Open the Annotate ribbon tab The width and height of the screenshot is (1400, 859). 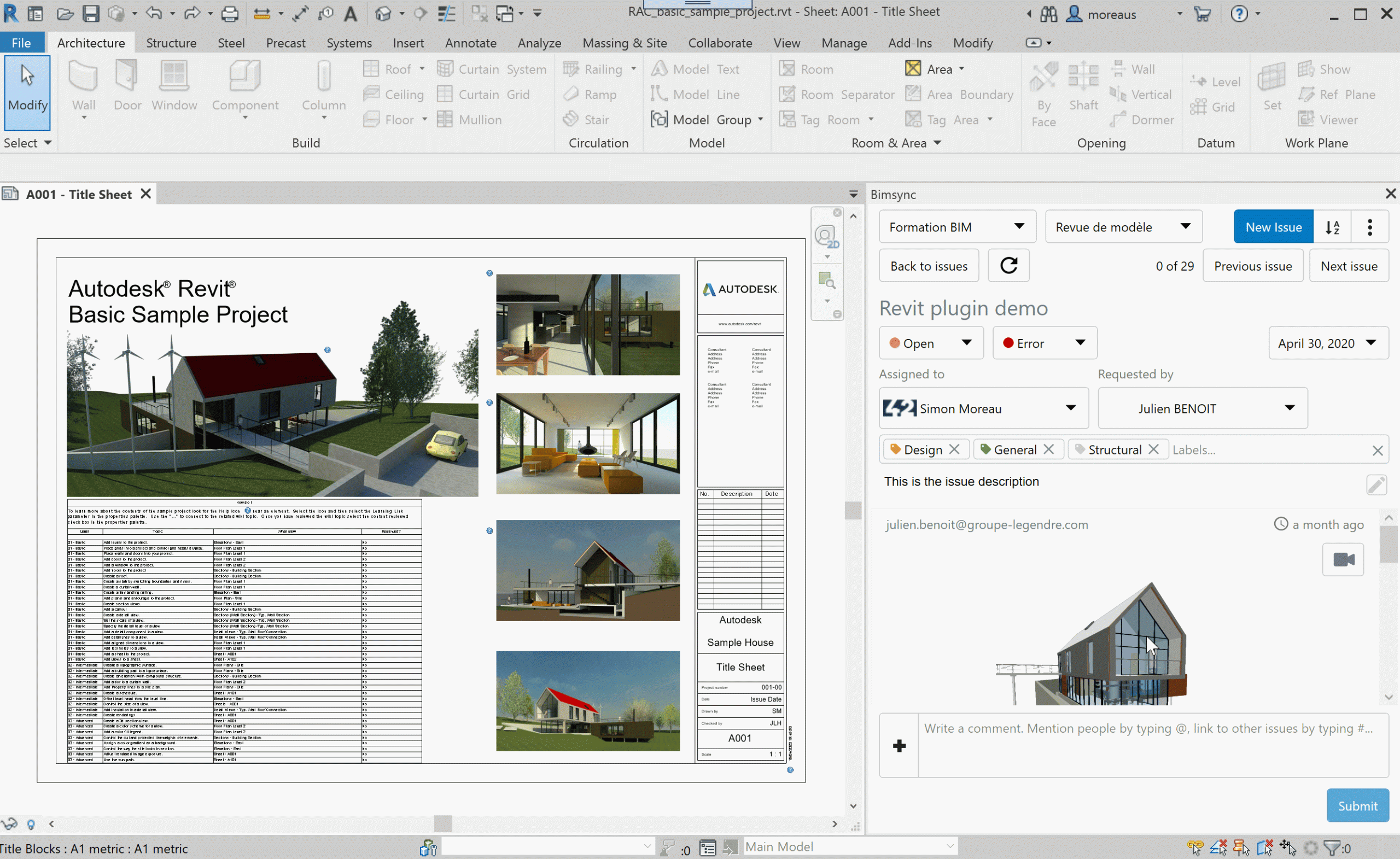coord(469,42)
